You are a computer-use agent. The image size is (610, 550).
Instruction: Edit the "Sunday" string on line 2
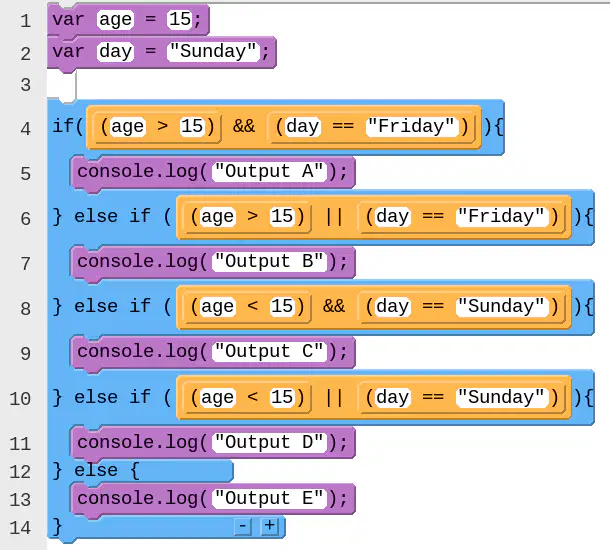(213, 52)
